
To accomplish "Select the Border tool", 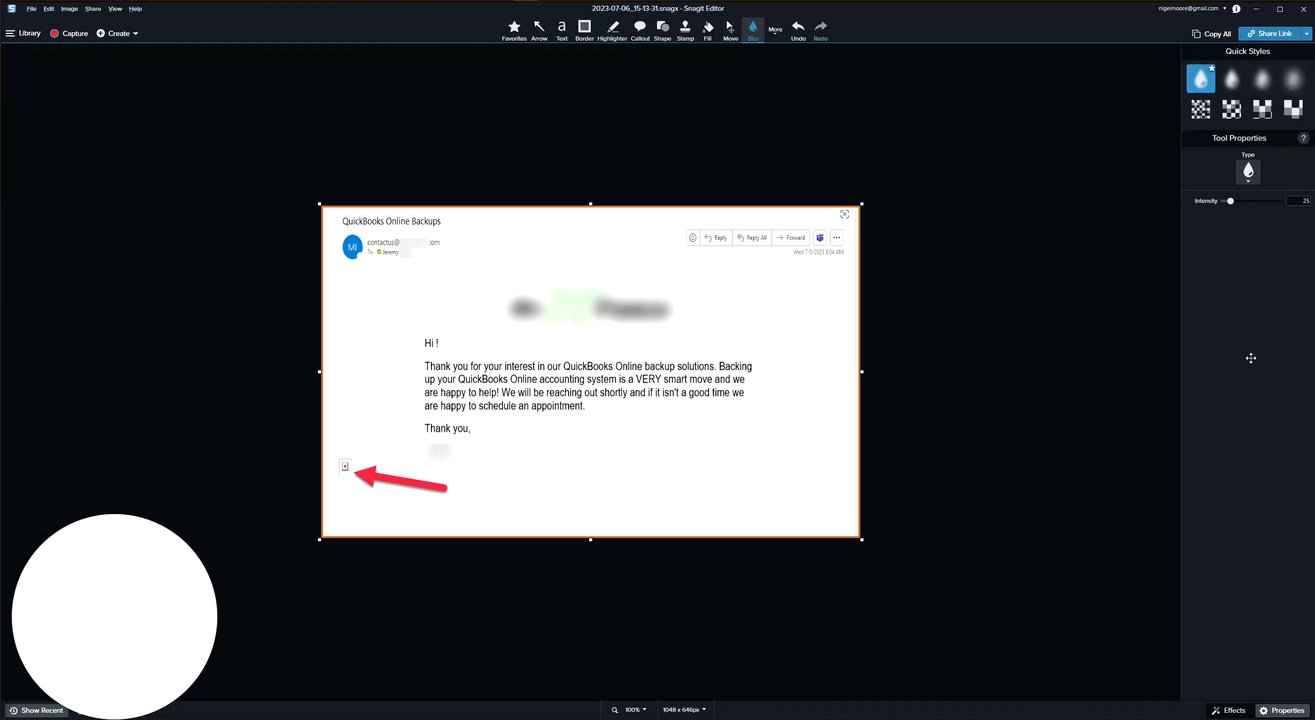I will pos(584,31).
